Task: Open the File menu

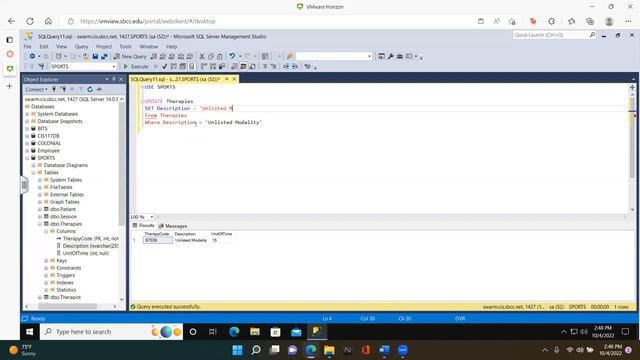Action: pos(27,47)
